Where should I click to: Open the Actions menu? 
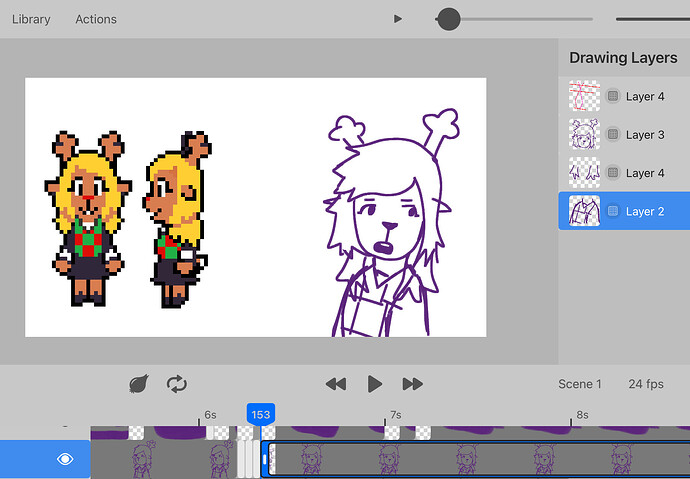tap(96, 19)
